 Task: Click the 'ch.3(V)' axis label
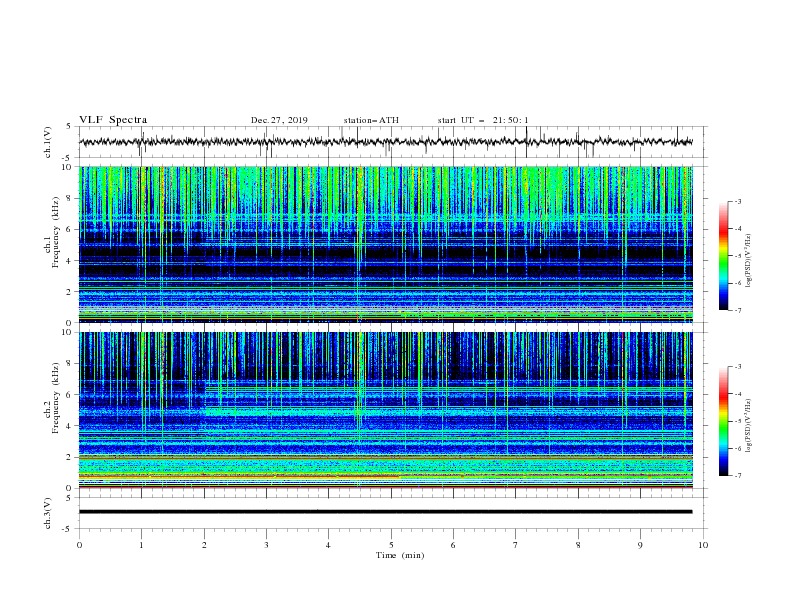click(48, 513)
